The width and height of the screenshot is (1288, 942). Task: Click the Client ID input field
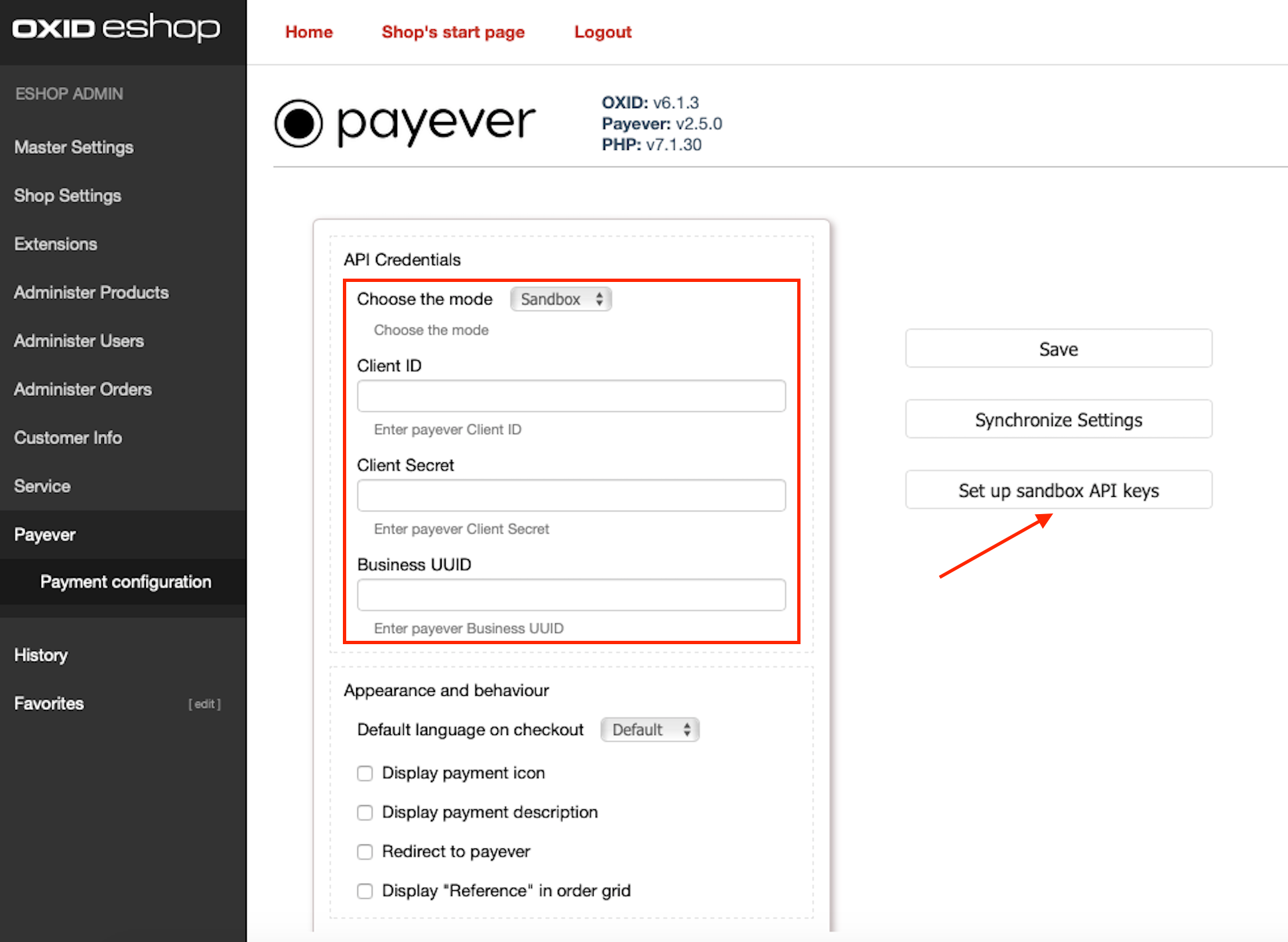coord(572,396)
